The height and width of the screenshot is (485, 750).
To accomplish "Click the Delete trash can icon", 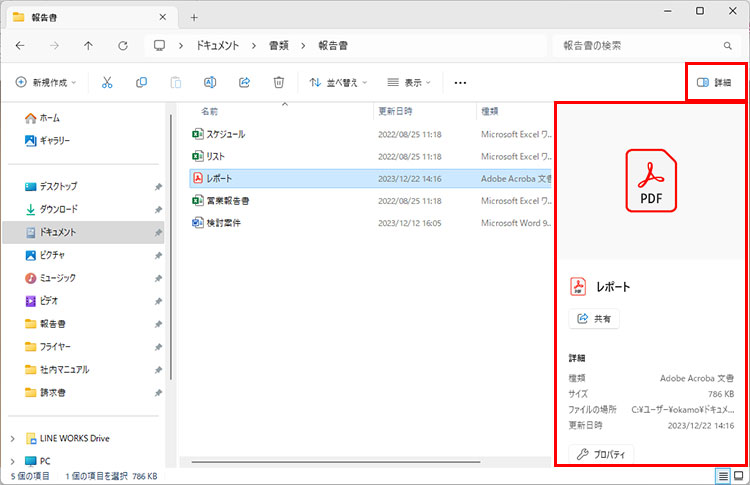I will 280,82.
